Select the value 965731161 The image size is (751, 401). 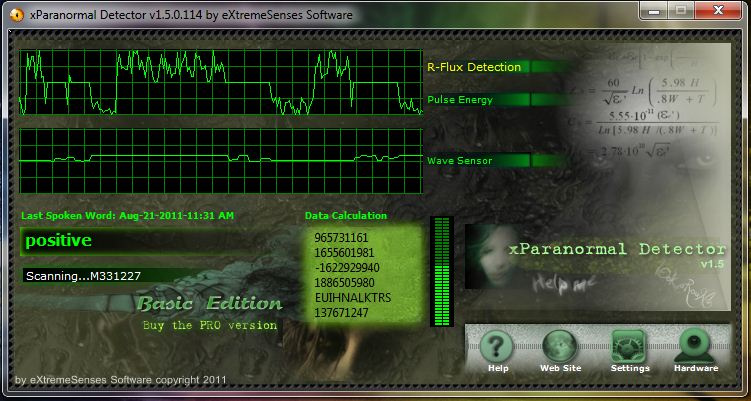(x=341, y=238)
